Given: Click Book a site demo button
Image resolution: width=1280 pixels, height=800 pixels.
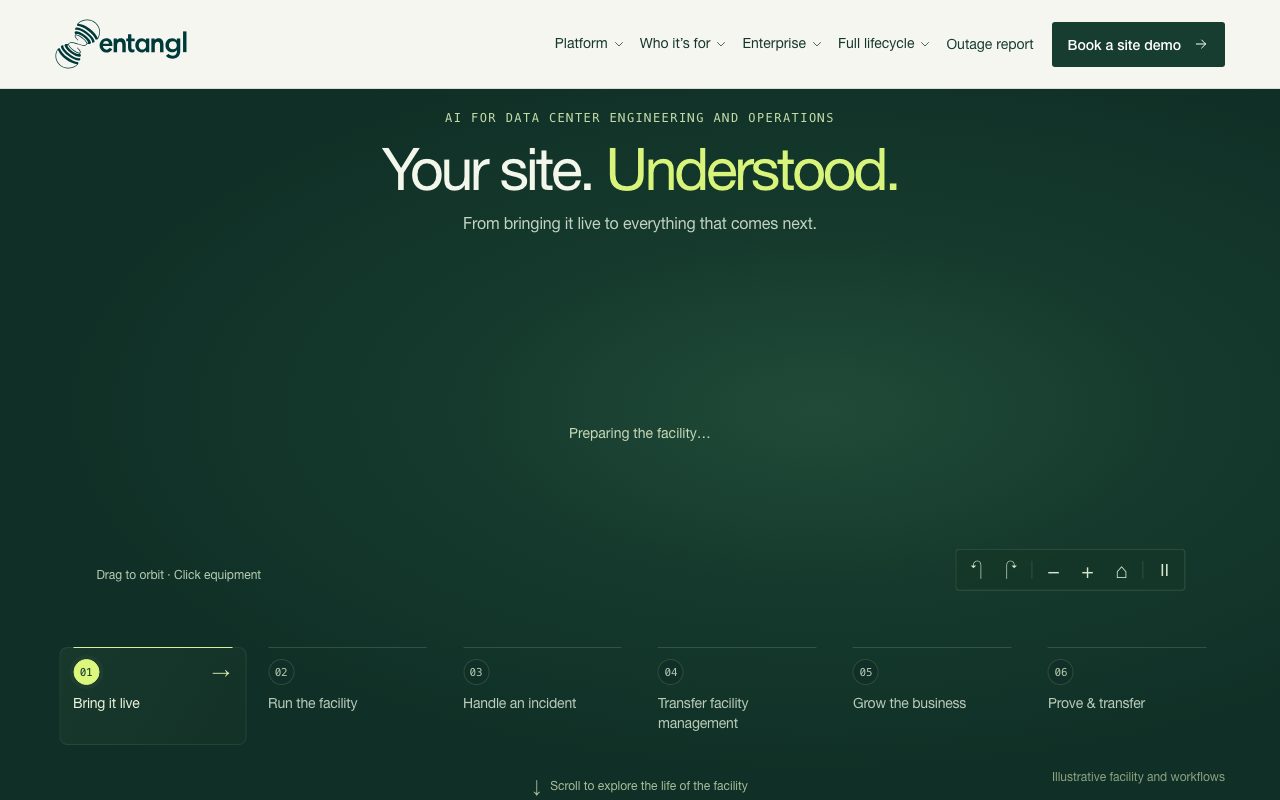Looking at the screenshot, I should coord(1138,44).
